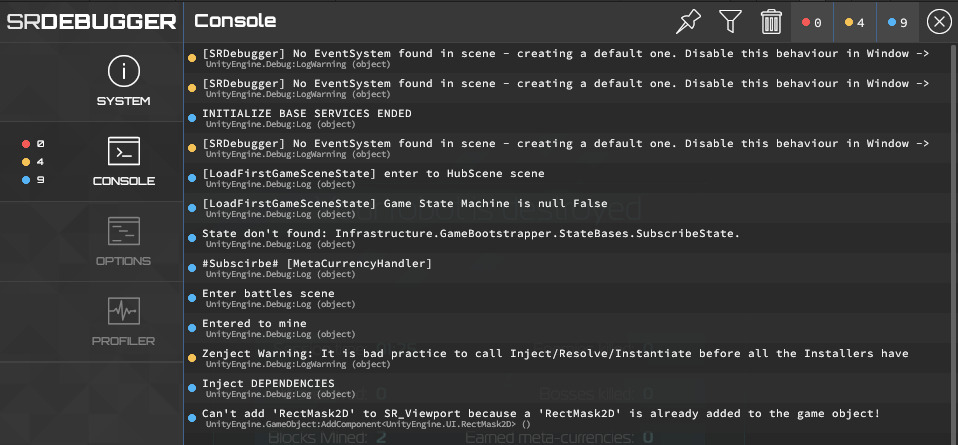
Task: Select the 'Enter battles scene' log entry
Action: tap(571, 298)
